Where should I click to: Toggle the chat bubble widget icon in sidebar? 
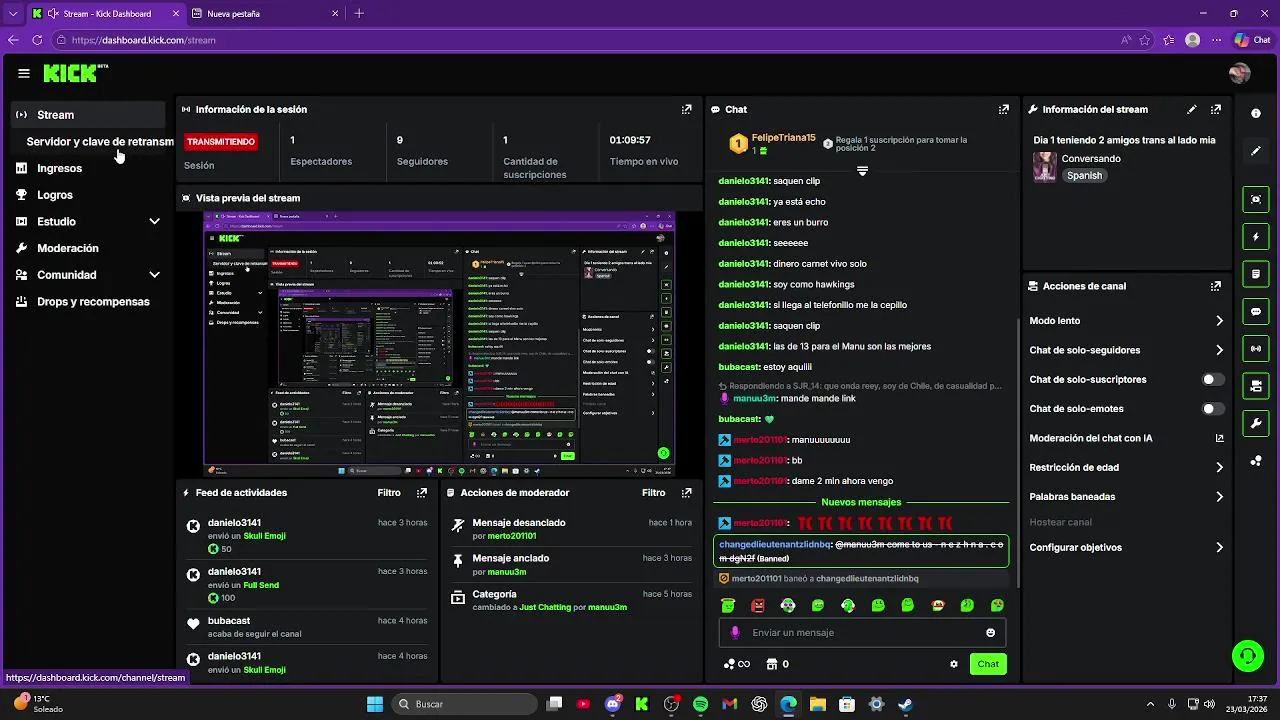click(1256, 311)
